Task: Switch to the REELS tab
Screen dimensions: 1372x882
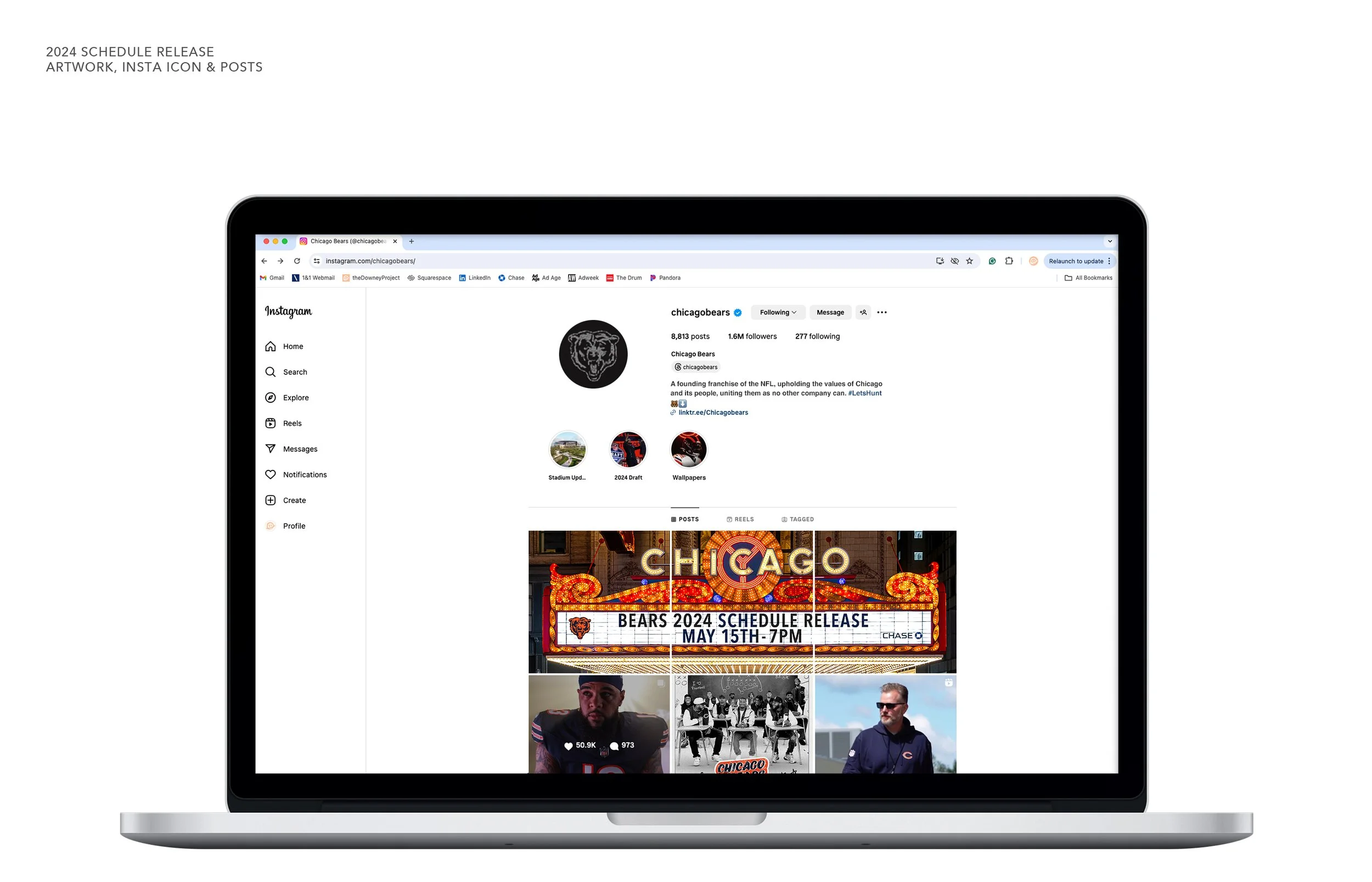Action: tap(740, 519)
